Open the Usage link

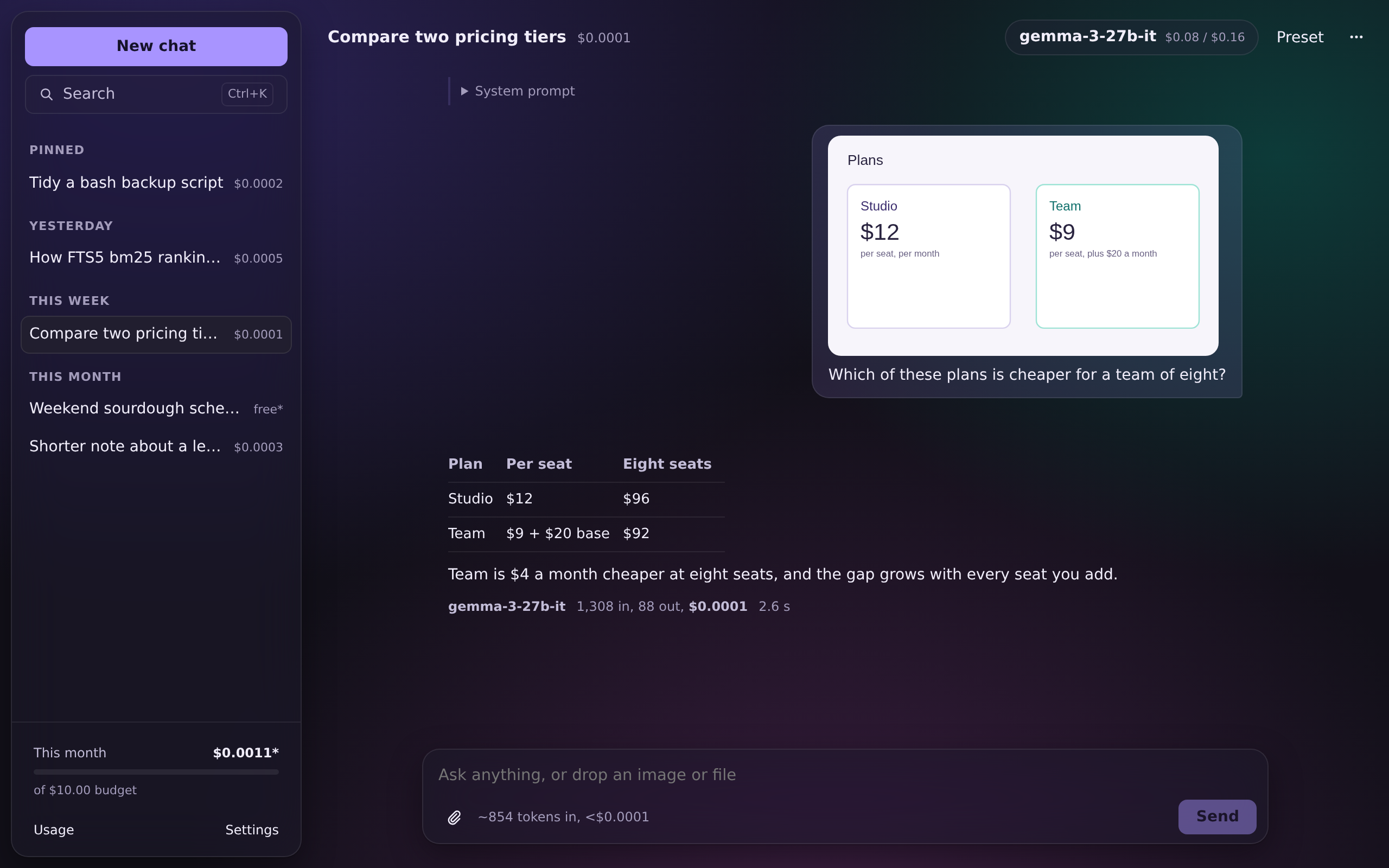coord(54,829)
